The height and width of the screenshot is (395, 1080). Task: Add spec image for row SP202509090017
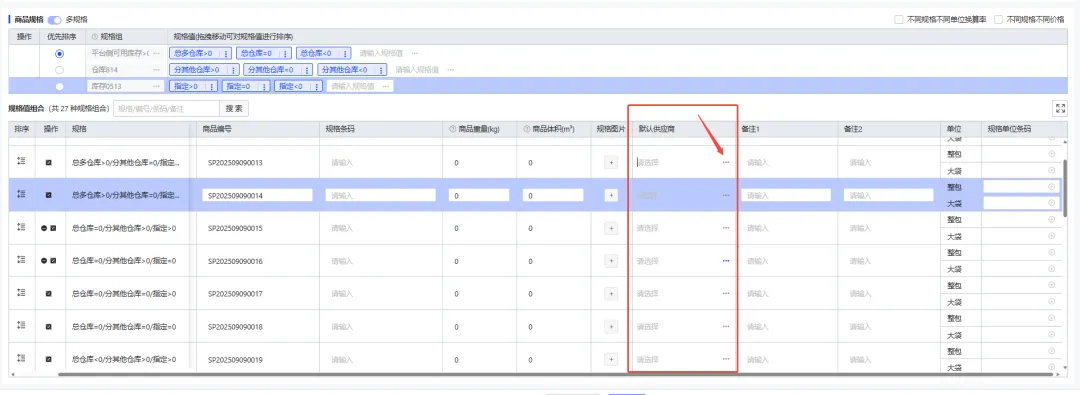(x=610, y=294)
